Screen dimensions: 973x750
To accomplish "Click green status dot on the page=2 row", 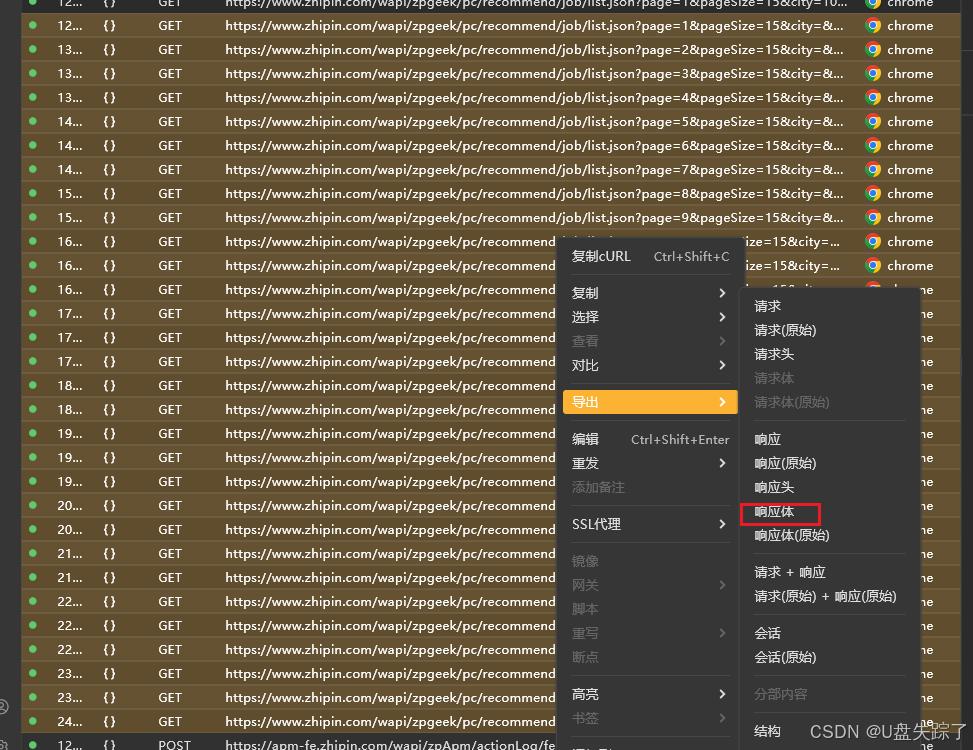I will [x=33, y=49].
